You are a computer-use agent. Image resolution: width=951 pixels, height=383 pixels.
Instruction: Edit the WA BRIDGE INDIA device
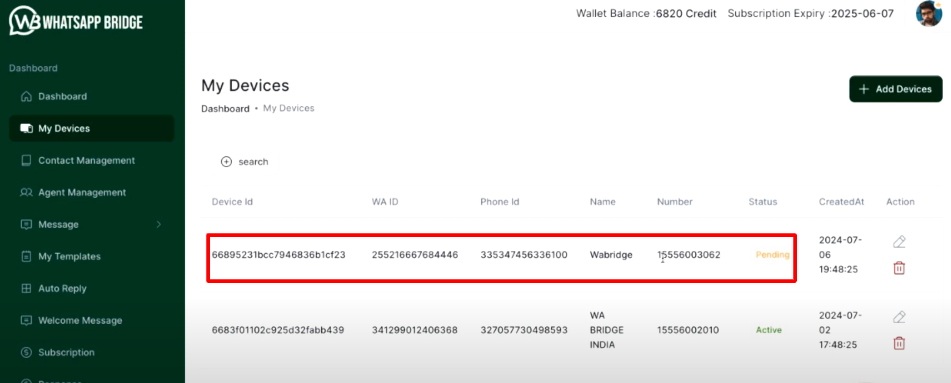899,317
